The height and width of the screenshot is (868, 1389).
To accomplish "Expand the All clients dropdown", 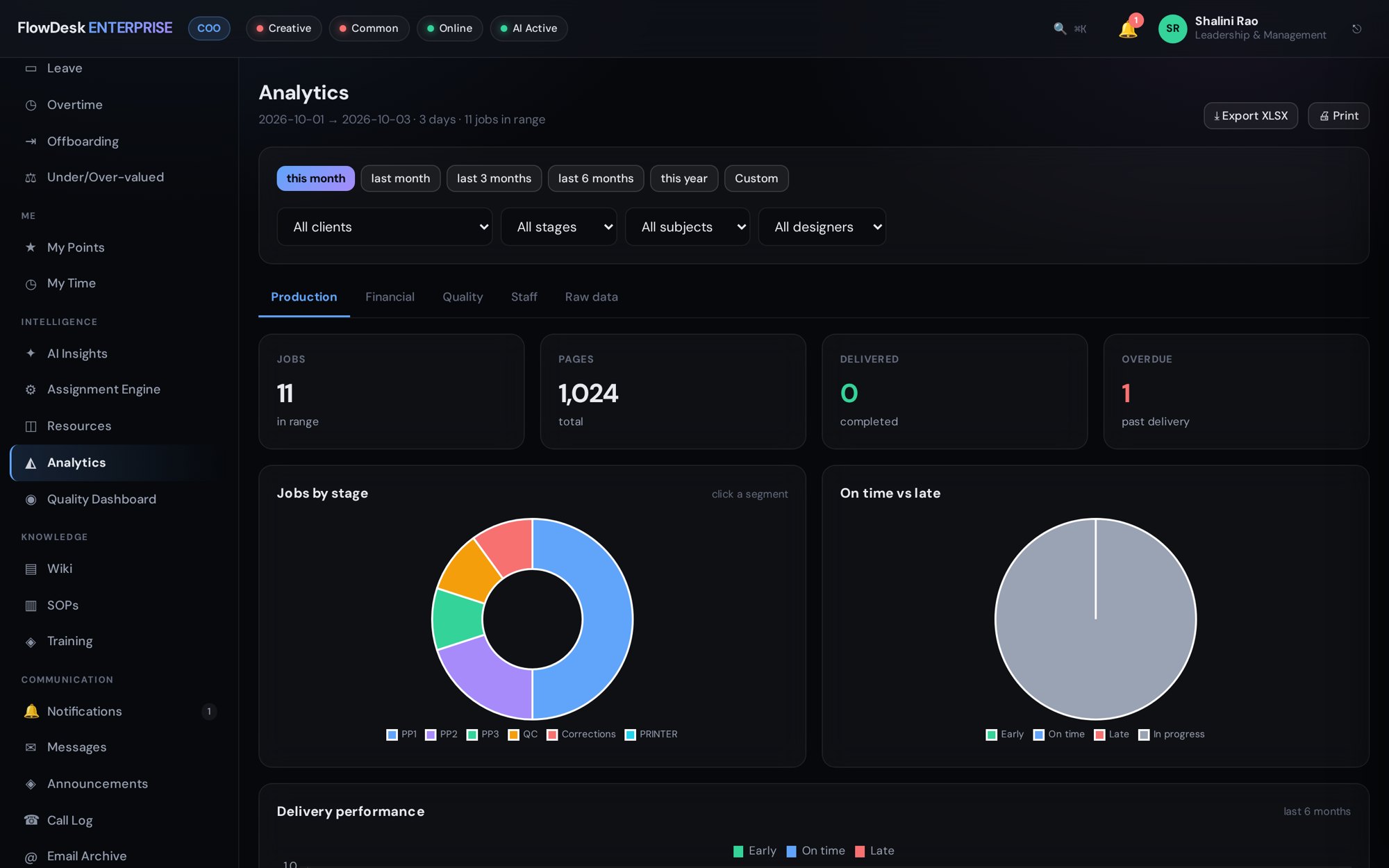I will [x=385, y=227].
